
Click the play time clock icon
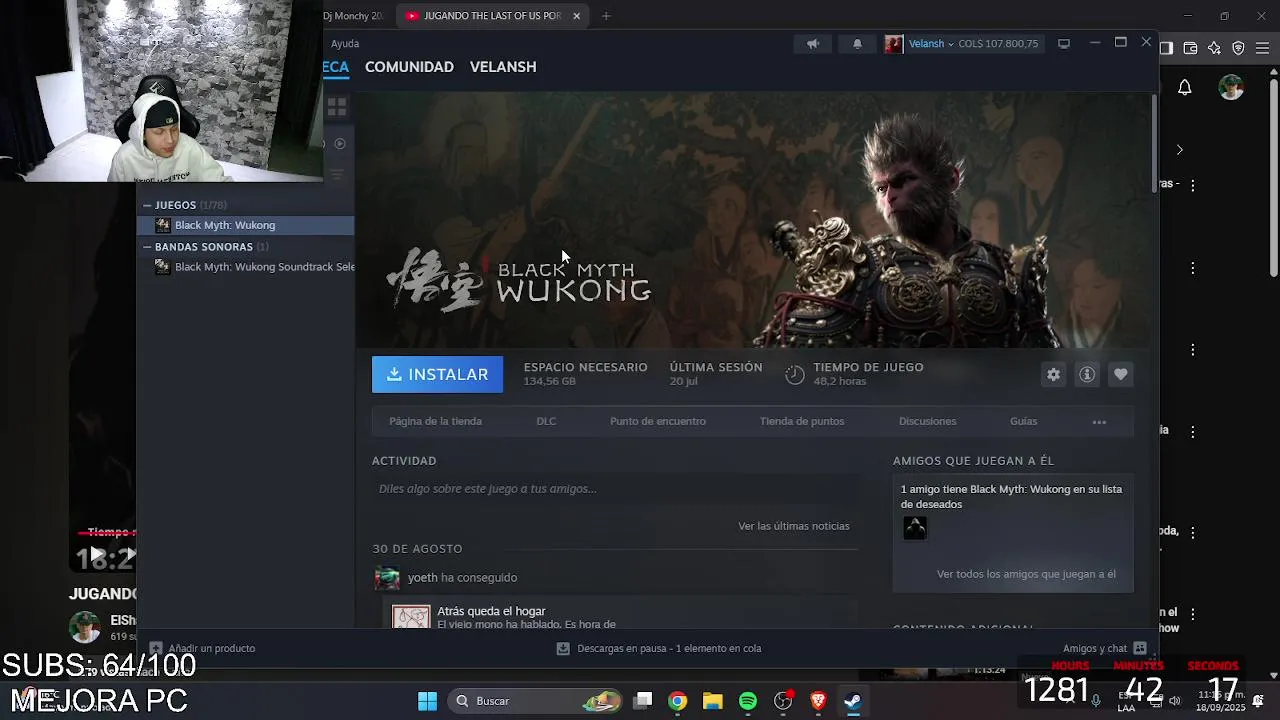tap(795, 375)
